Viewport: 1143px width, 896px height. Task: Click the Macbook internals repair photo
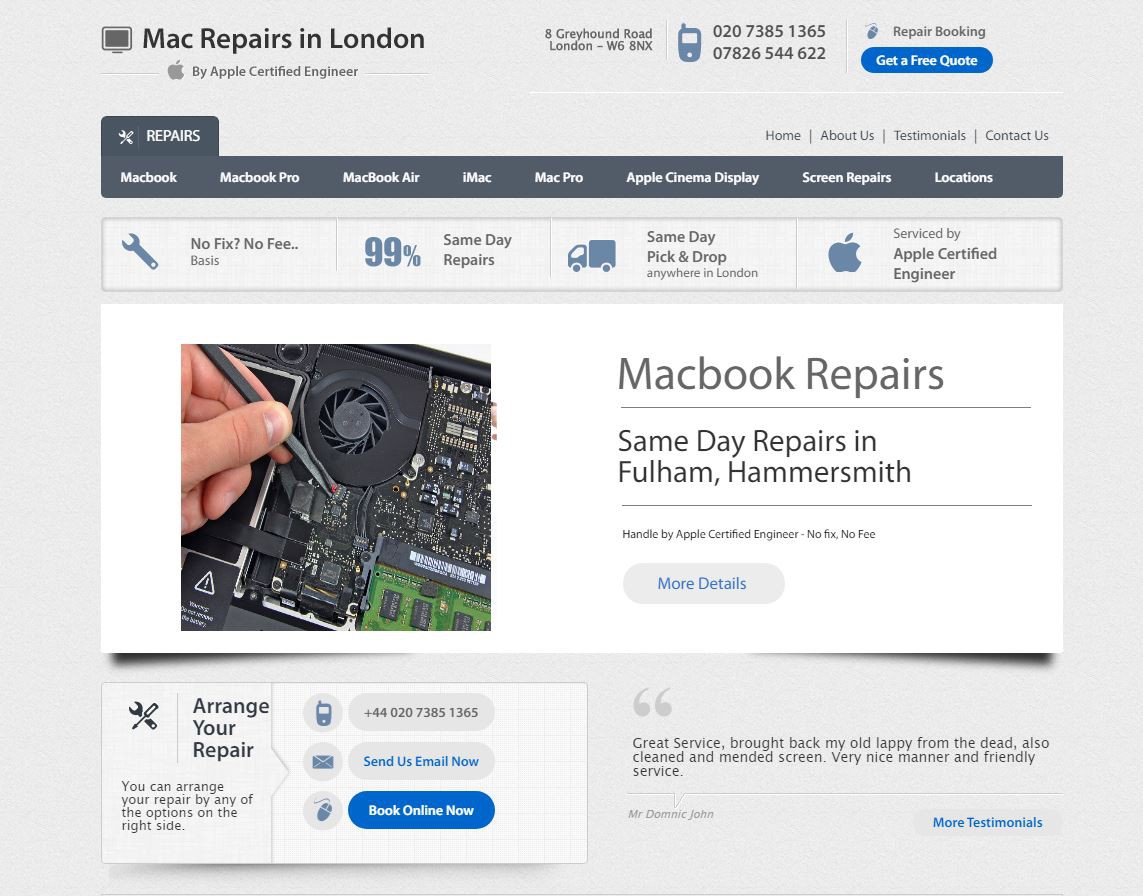[336, 487]
